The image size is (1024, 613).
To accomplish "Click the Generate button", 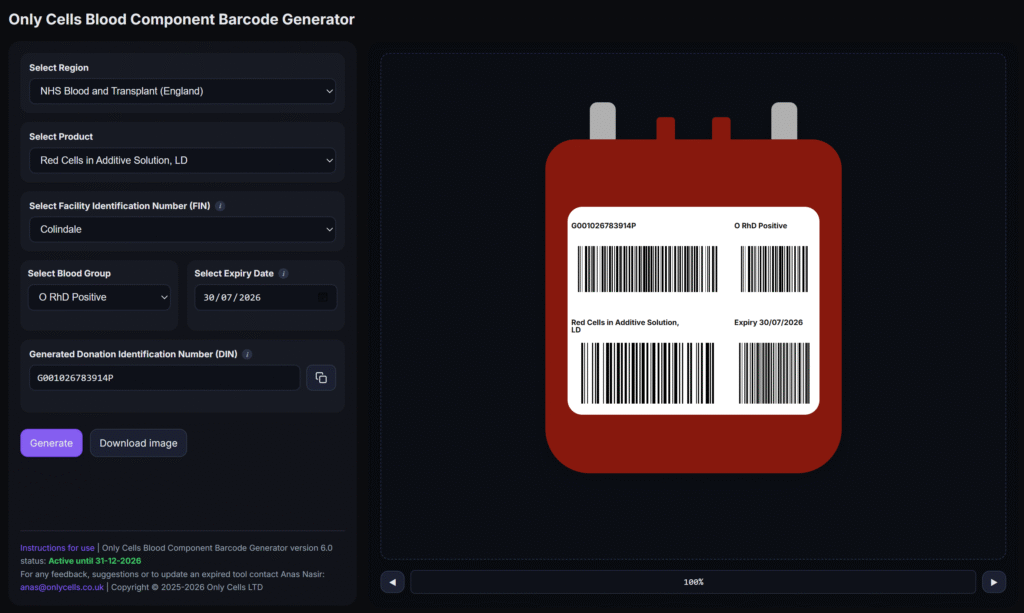I will [x=52, y=443].
